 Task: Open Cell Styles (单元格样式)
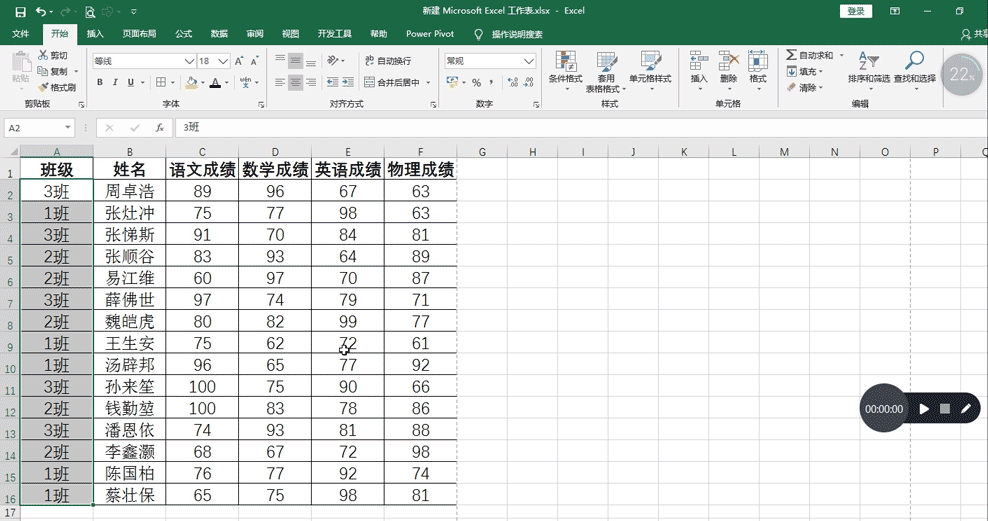650,71
